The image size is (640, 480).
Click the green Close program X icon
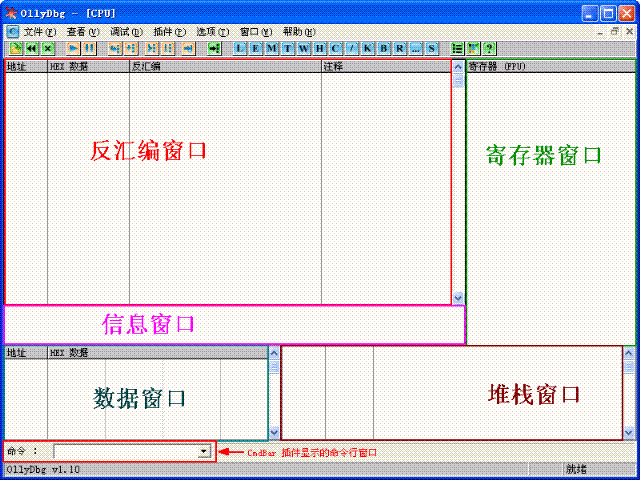tap(48, 49)
